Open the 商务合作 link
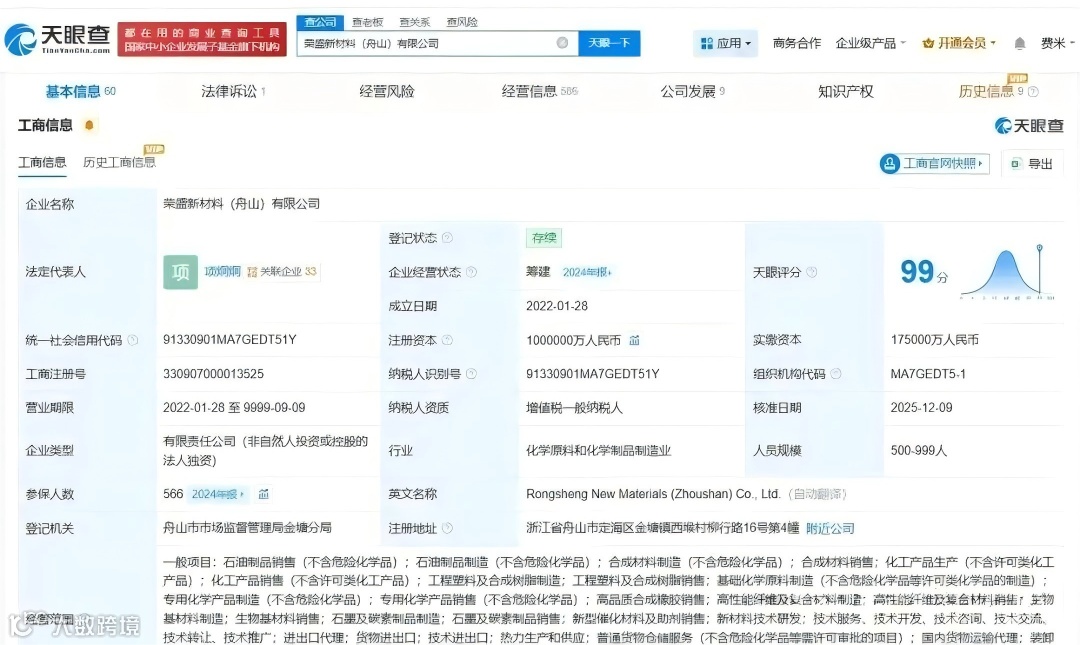1080x645 pixels. point(796,43)
